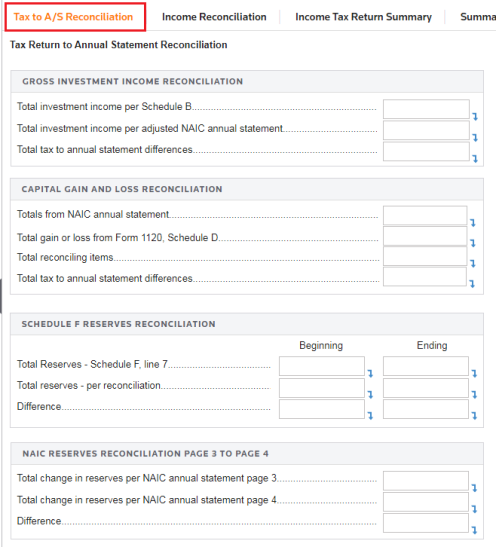
Task: Focus Ending field of Schedule F Difference row
Action: pos(426,409)
